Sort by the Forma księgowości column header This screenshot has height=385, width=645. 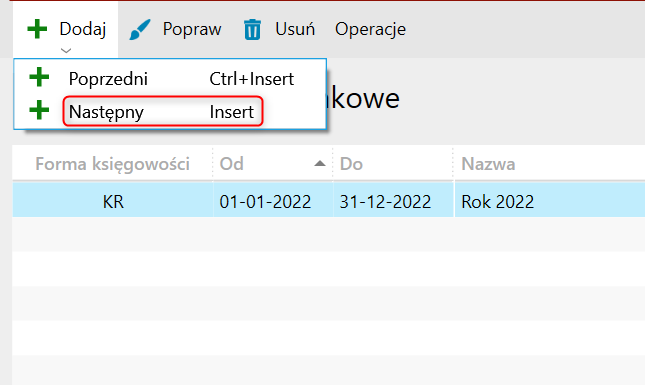(x=112, y=164)
